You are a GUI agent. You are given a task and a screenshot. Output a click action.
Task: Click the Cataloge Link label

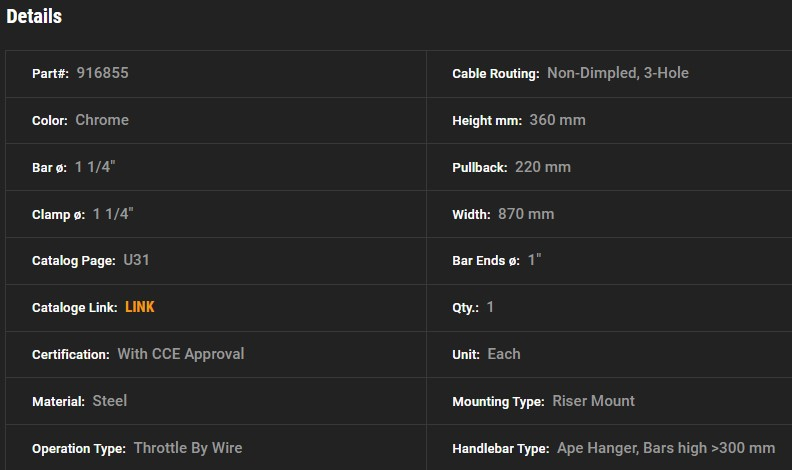(x=75, y=307)
